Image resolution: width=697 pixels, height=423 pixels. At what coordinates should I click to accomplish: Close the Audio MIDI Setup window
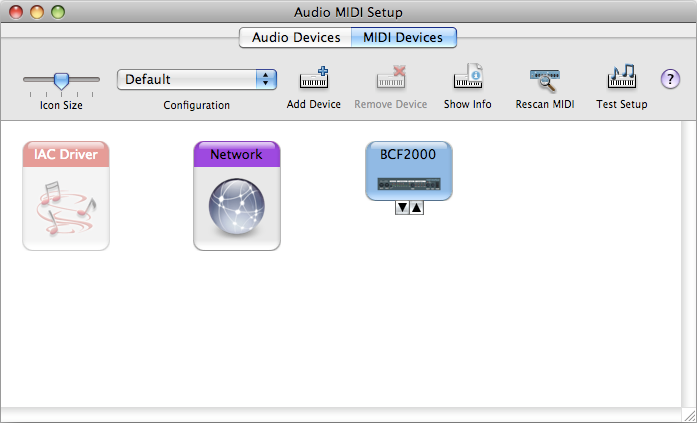(x=16, y=12)
